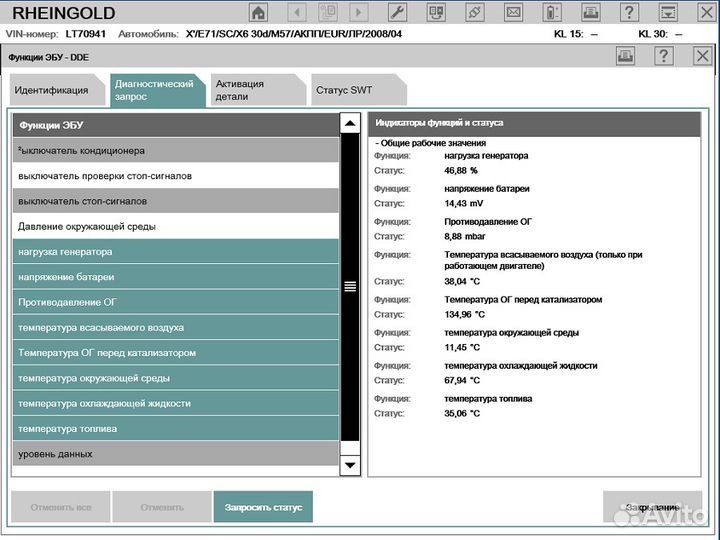Go to the Home screen icon
Screen dimensions: 720x540
pos(259,12)
